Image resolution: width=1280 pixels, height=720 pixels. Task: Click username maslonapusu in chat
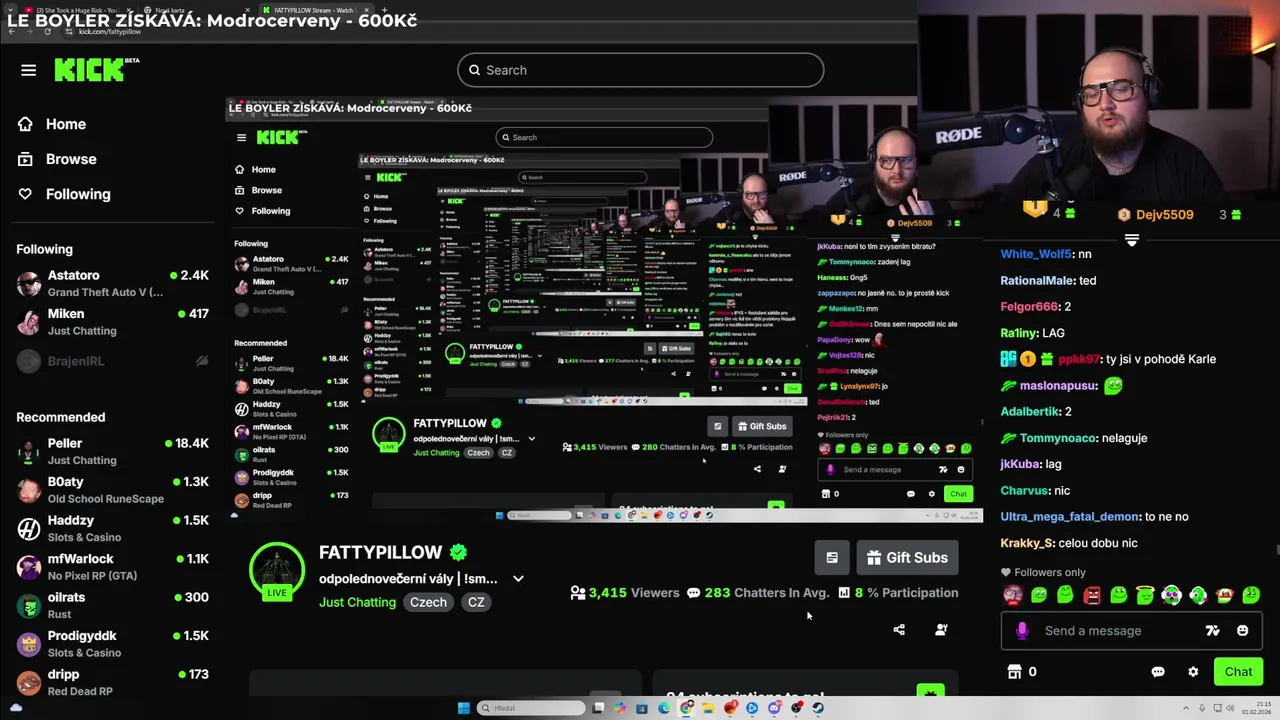[1058, 386]
